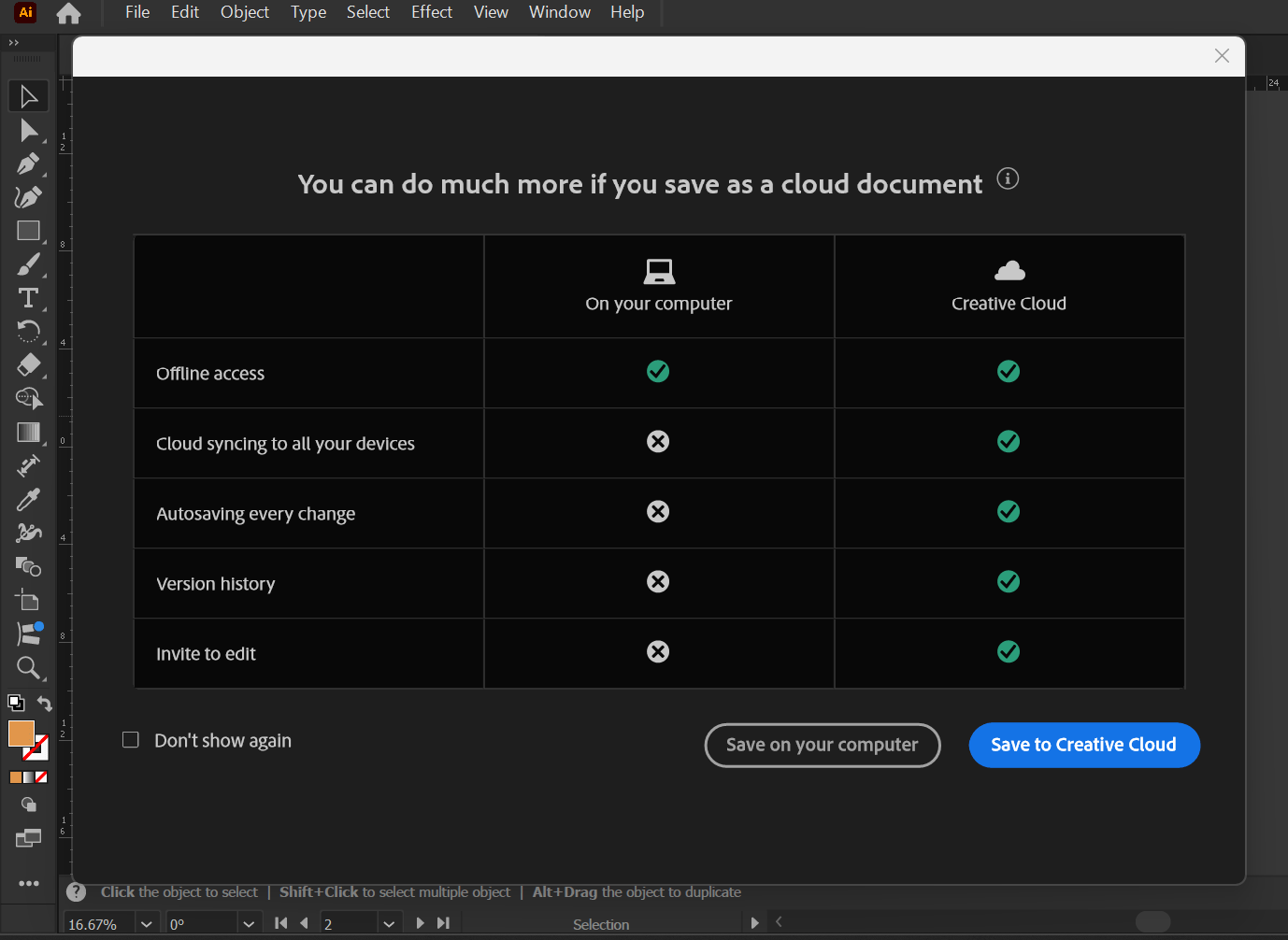
Task: Select the Artboard tool
Action: (x=28, y=600)
